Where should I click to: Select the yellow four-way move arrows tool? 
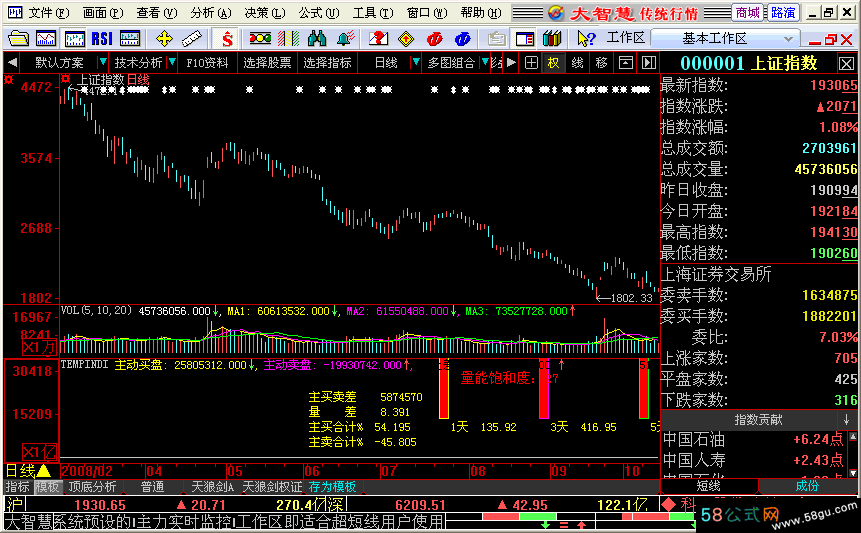(x=164, y=38)
